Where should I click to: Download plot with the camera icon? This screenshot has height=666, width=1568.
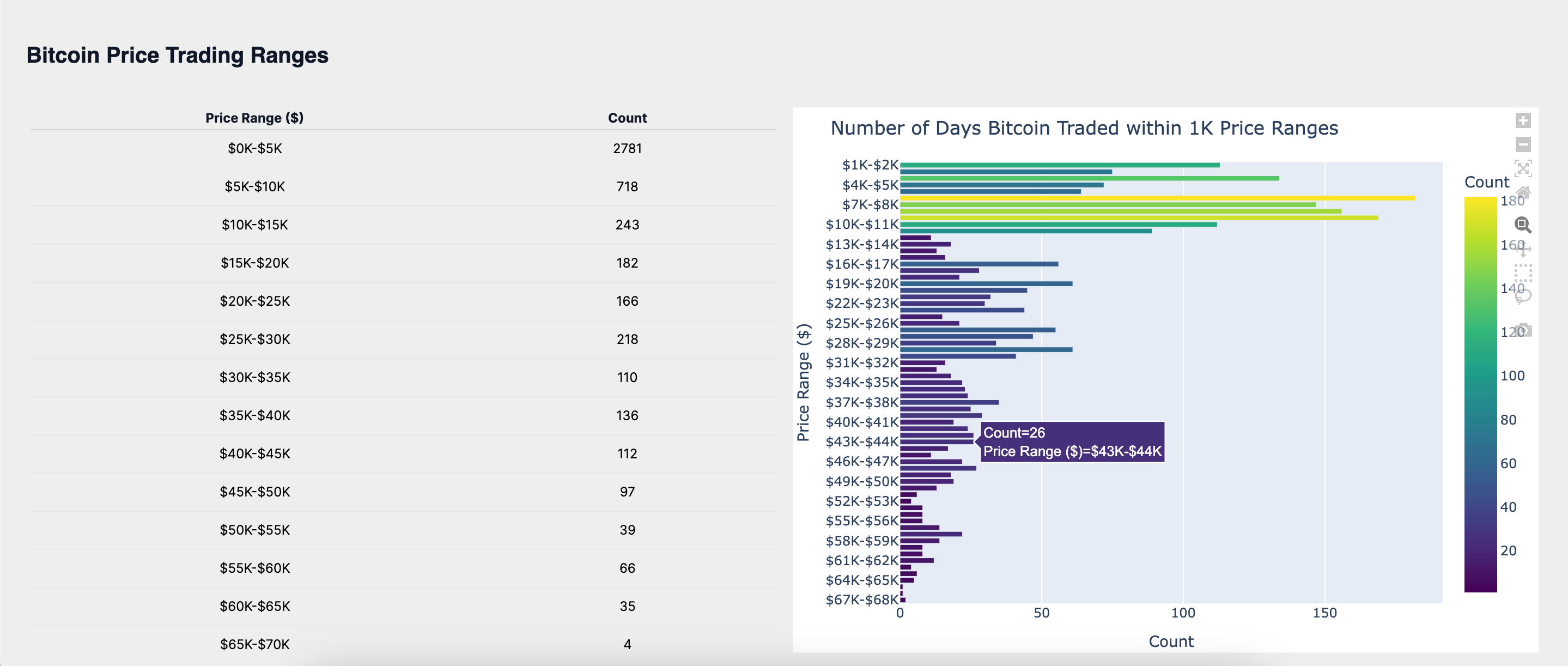coord(1522,329)
